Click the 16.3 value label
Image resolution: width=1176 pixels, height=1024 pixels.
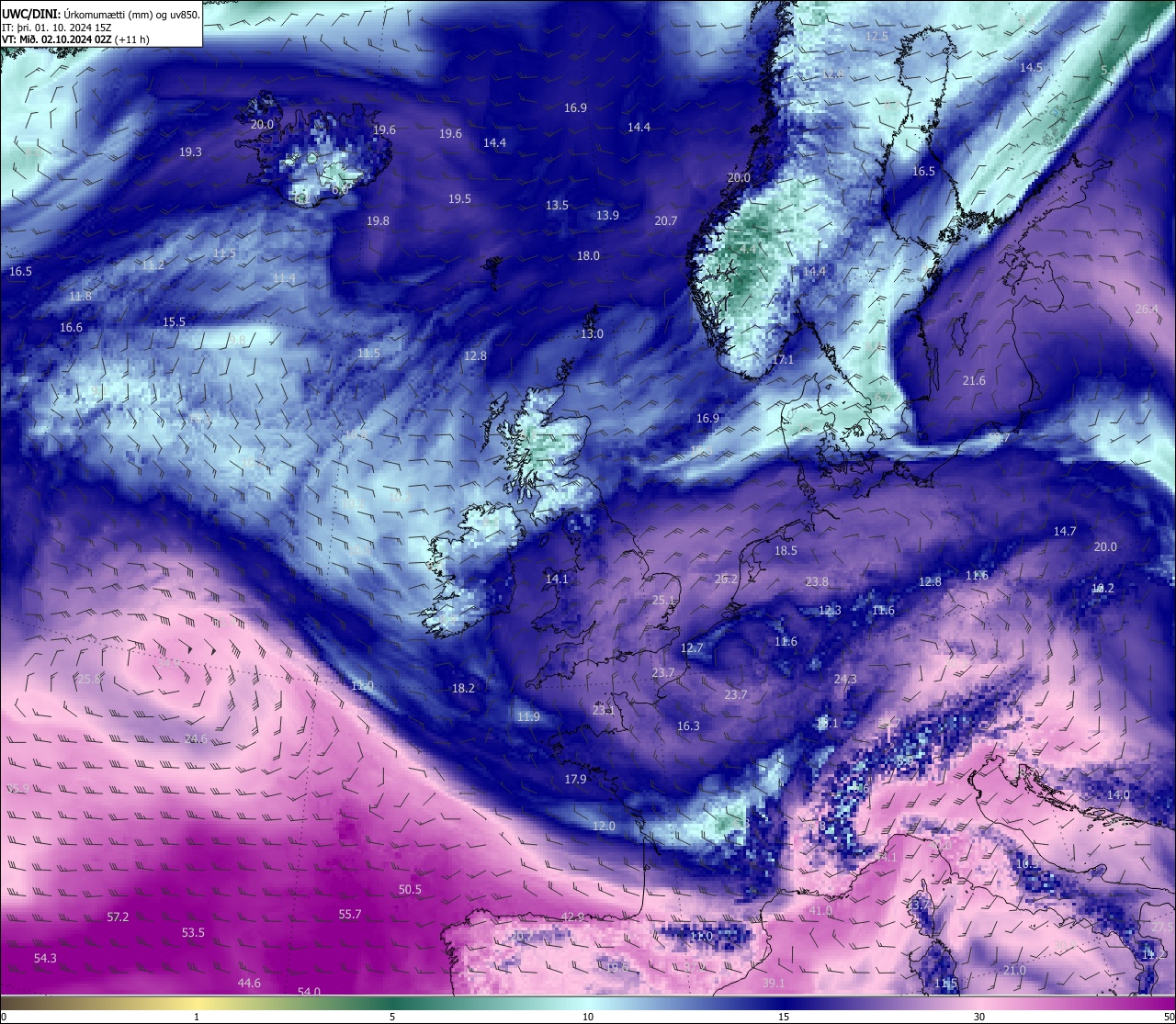[688, 726]
